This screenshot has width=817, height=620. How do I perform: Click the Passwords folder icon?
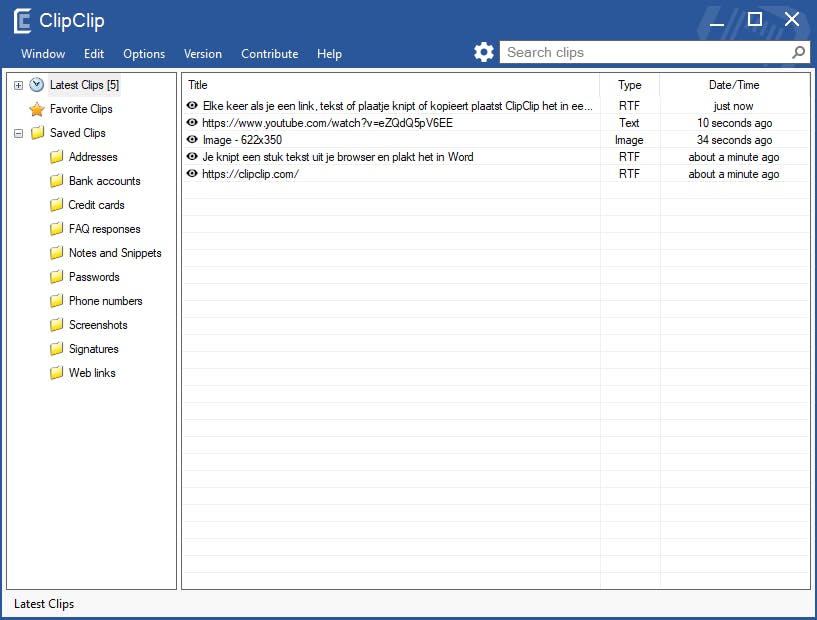click(56, 277)
